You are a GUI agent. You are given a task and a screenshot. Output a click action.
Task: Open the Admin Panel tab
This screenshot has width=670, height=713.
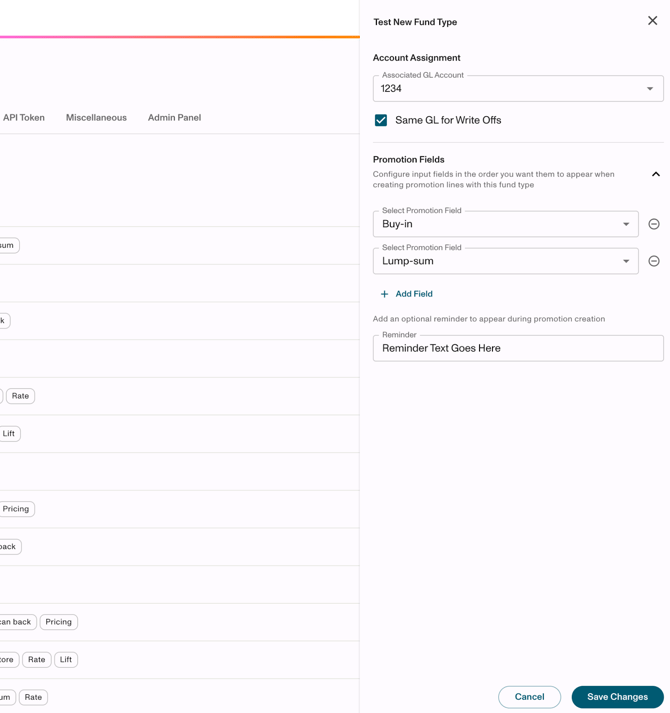(174, 118)
